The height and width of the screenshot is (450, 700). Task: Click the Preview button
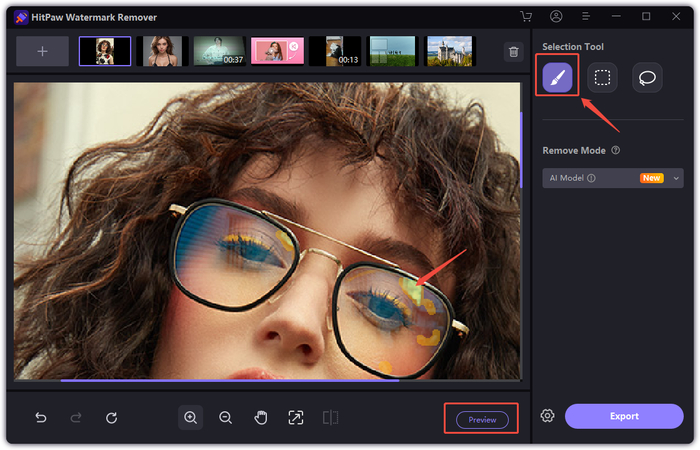[x=482, y=420]
